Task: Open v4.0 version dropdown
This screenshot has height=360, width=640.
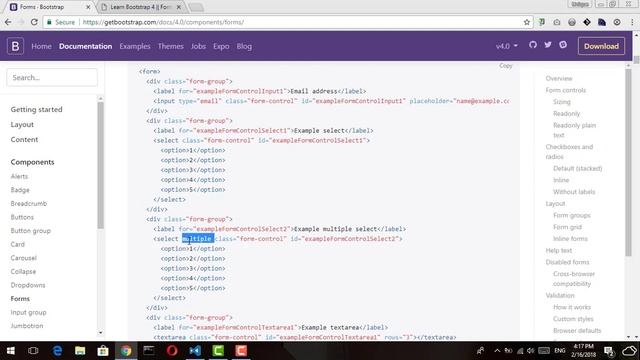Action: pos(507,46)
